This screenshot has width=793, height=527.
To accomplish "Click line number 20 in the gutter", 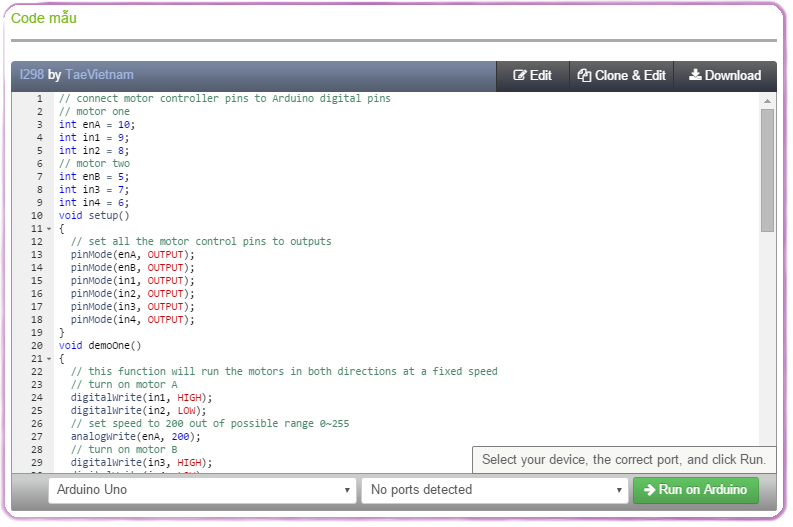I will coord(37,346).
